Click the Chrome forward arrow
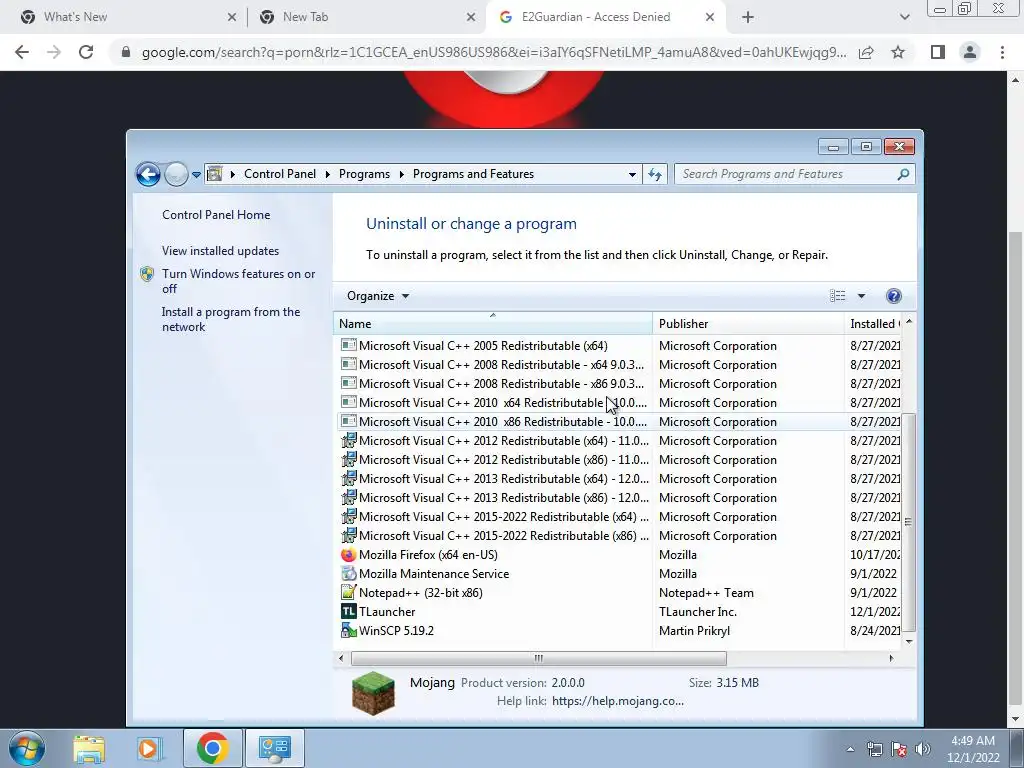Viewport: 1024px width, 768px height. click(x=54, y=52)
